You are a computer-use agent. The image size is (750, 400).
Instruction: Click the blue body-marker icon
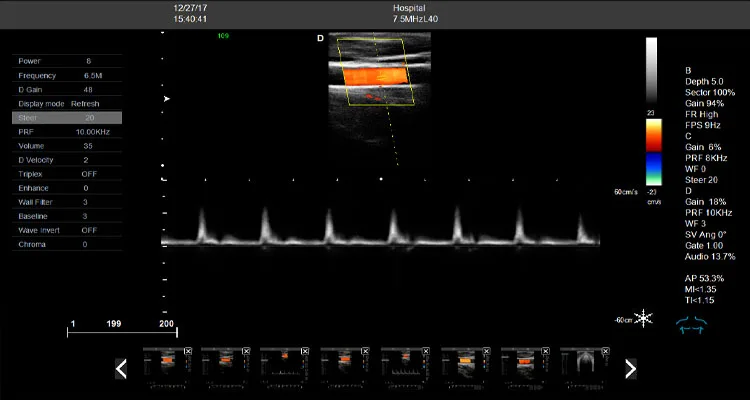(692, 324)
